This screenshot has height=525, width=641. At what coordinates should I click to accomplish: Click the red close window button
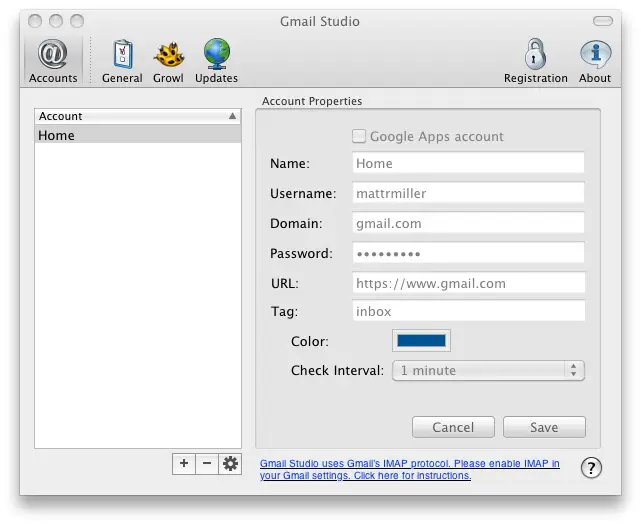coord(35,21)
